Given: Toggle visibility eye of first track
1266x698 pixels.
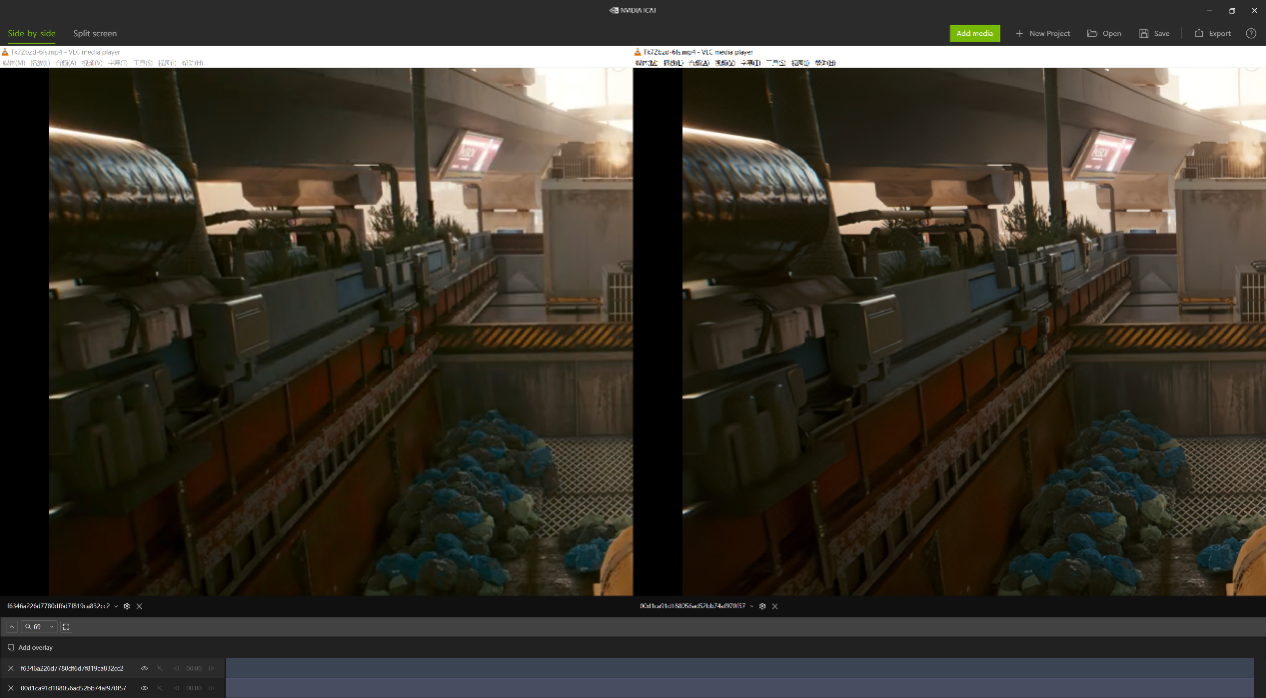Looking at the screenshot, I should pos(144,668).
